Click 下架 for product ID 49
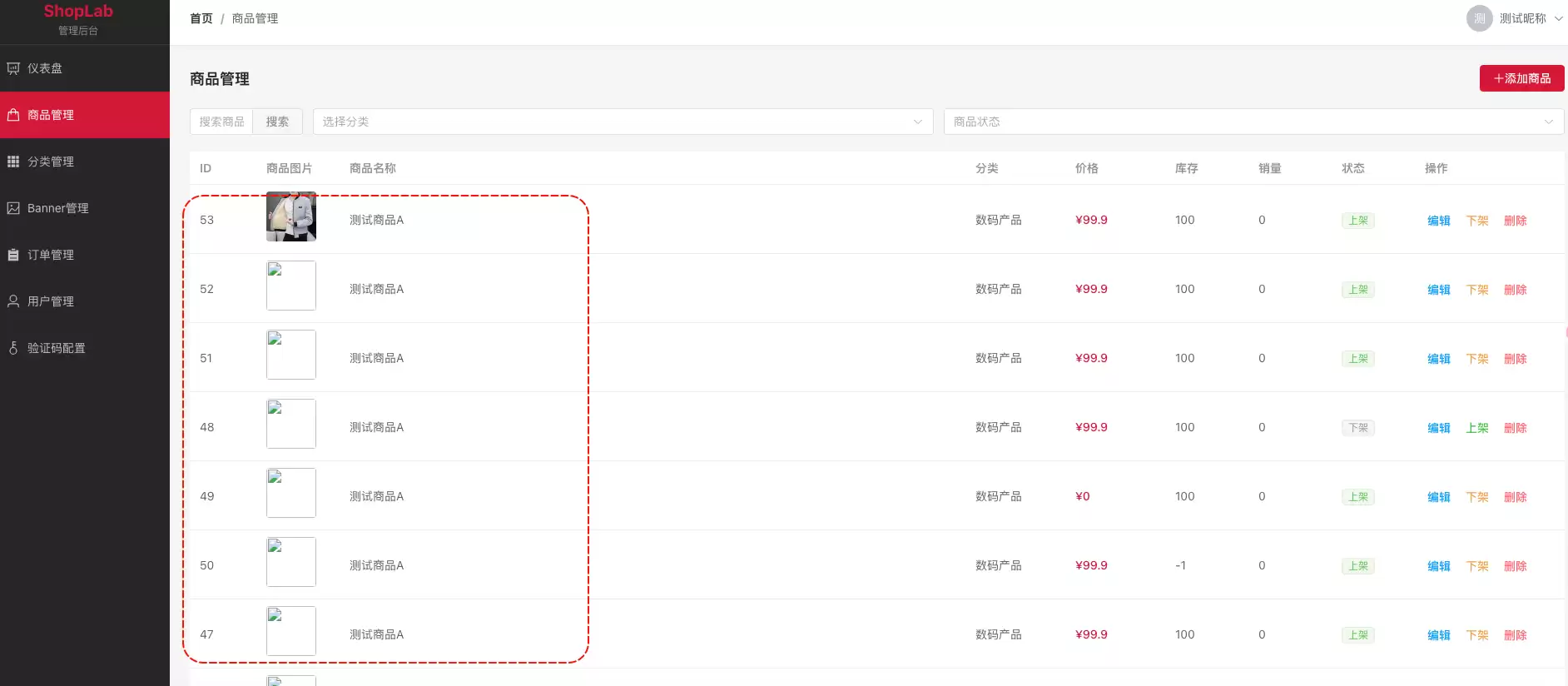 1477,497
